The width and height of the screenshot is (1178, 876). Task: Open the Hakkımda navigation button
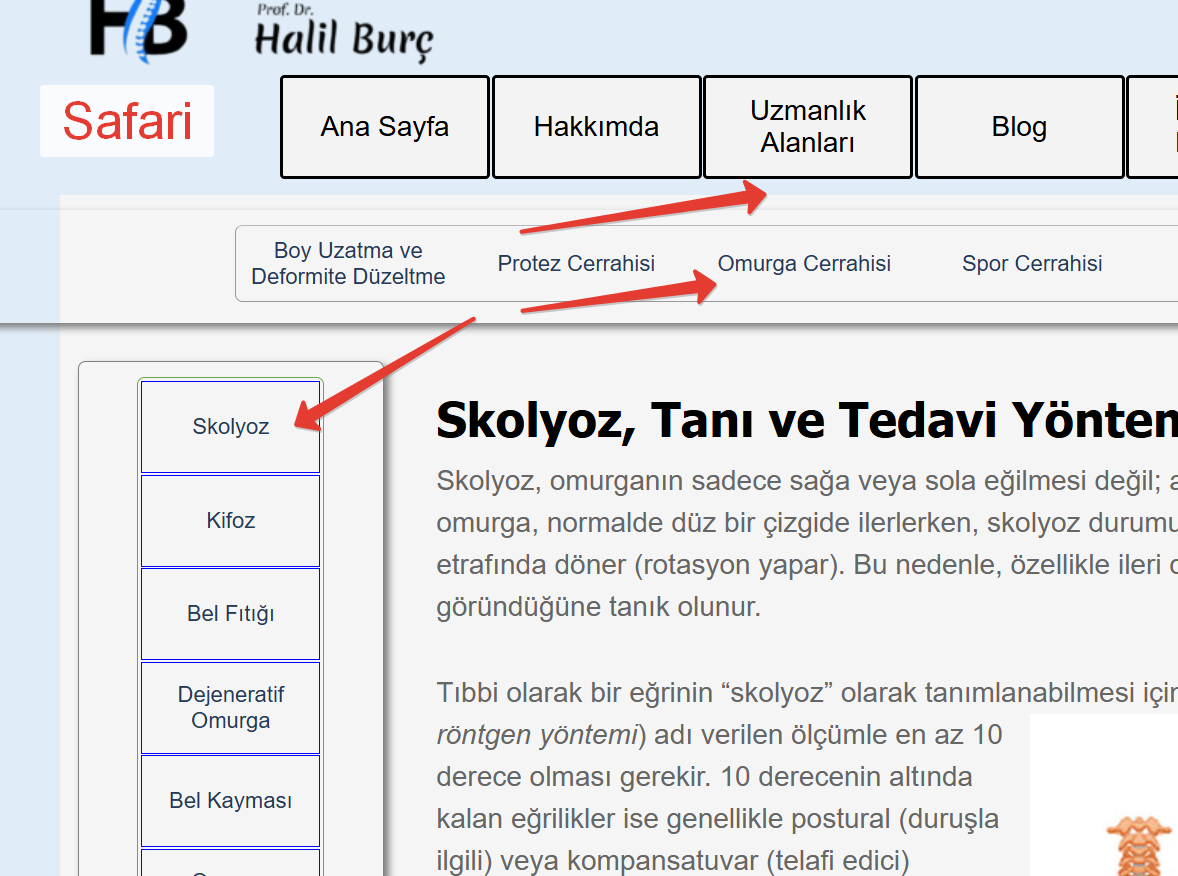pos(596,127)
